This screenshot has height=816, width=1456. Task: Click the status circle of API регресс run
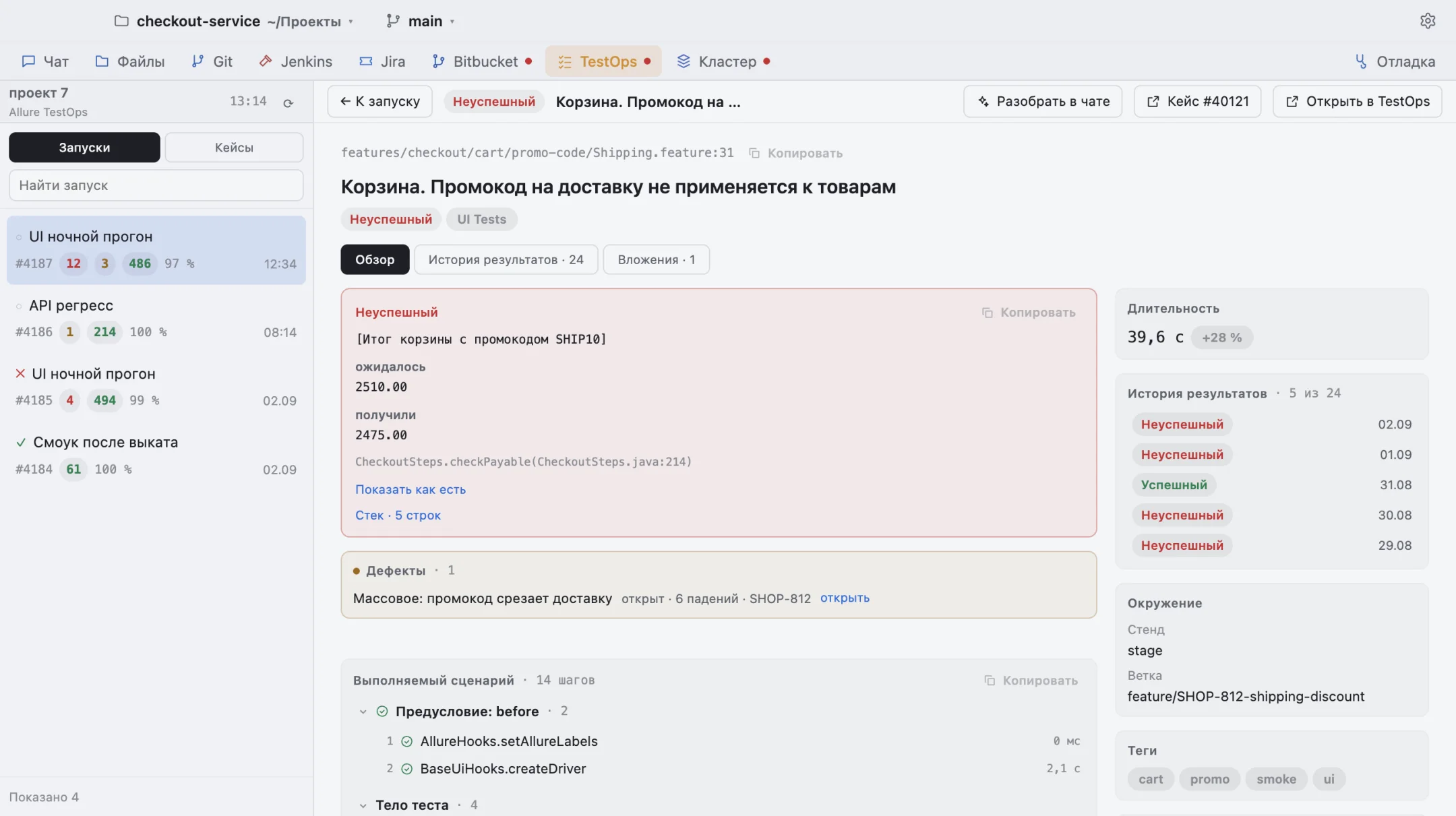19,305
